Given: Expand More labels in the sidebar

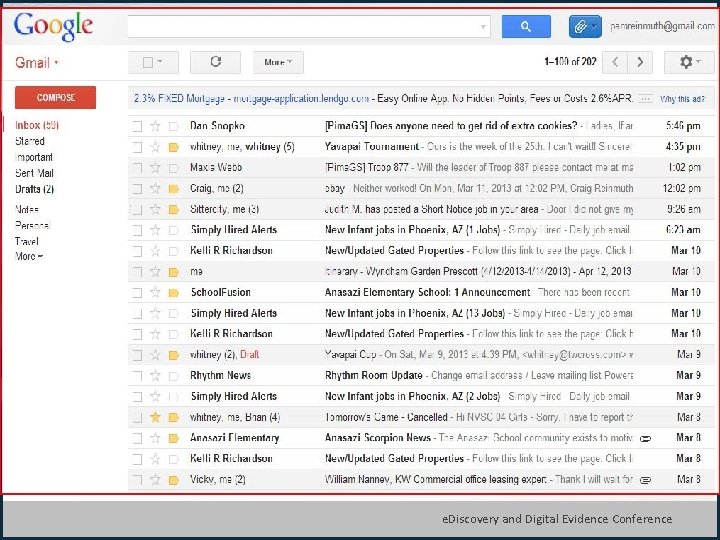Looking at the screenshot, I should click(29, 256).
